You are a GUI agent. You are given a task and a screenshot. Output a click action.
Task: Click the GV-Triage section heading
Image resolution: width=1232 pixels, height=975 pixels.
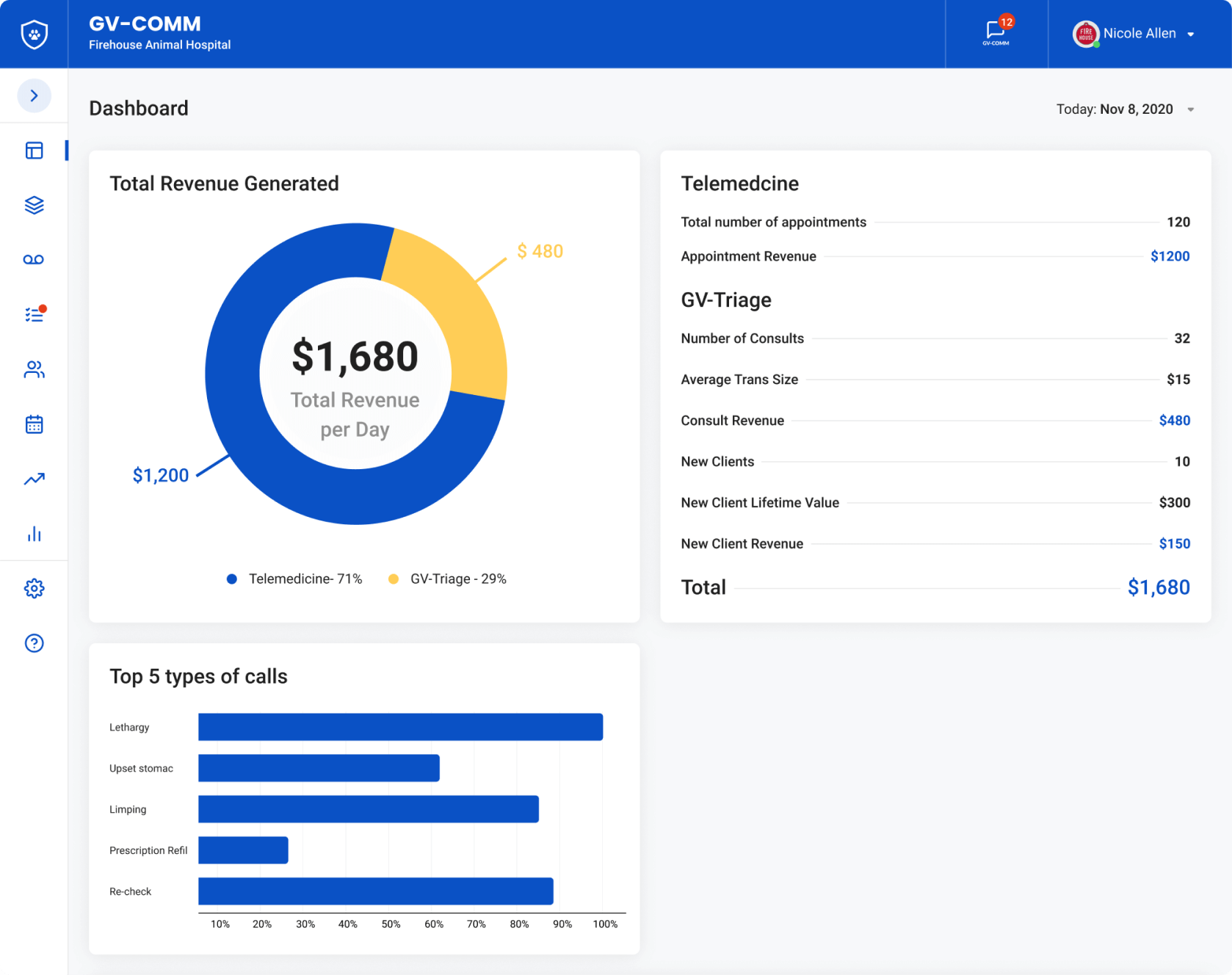[x=726, y=300]
